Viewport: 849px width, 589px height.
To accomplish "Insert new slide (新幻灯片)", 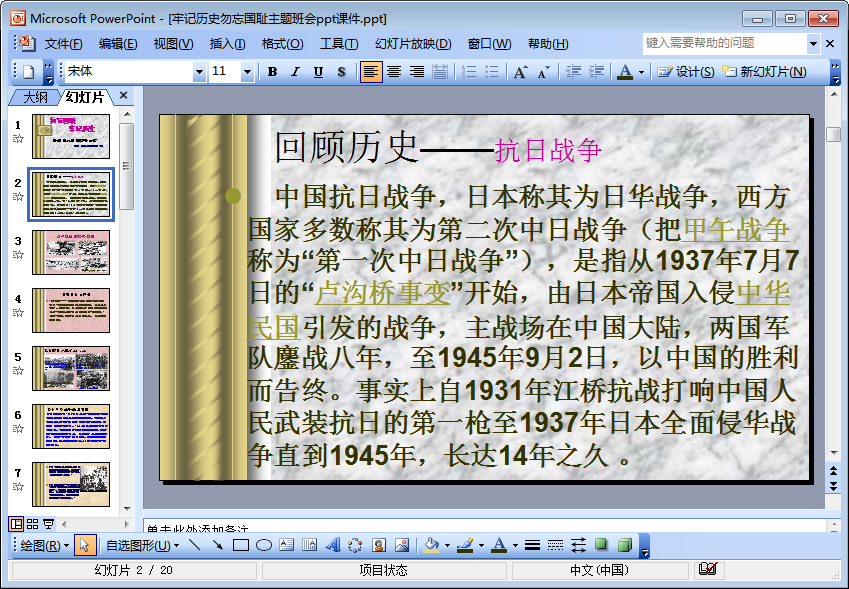I will tap(764, 71).
